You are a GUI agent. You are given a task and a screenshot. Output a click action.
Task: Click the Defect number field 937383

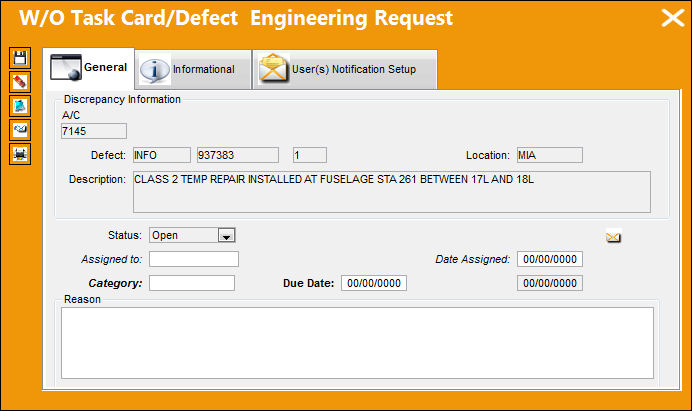(x=238, y=155)
